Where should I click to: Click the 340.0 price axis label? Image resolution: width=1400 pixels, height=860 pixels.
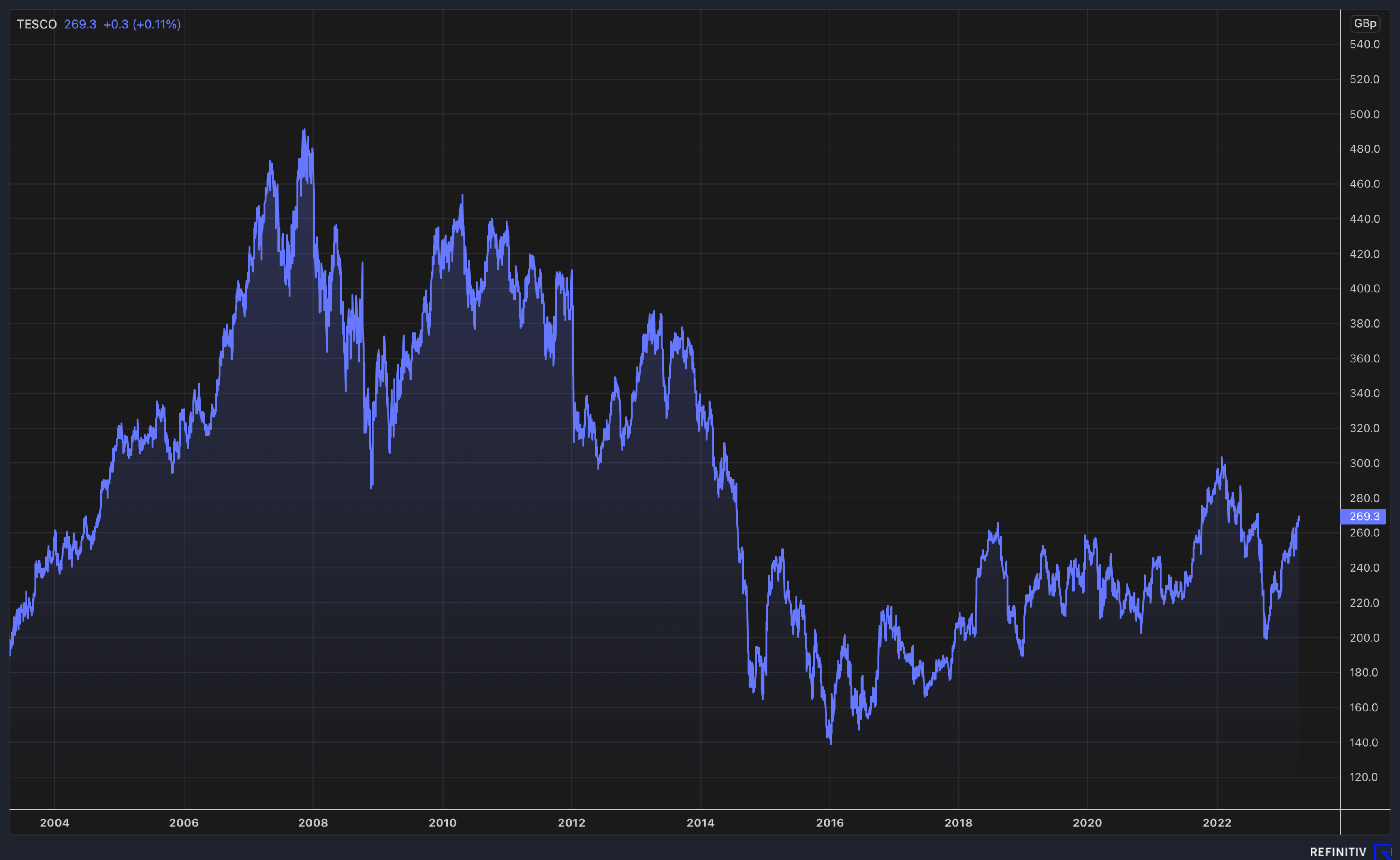(x=1365, y=393)
